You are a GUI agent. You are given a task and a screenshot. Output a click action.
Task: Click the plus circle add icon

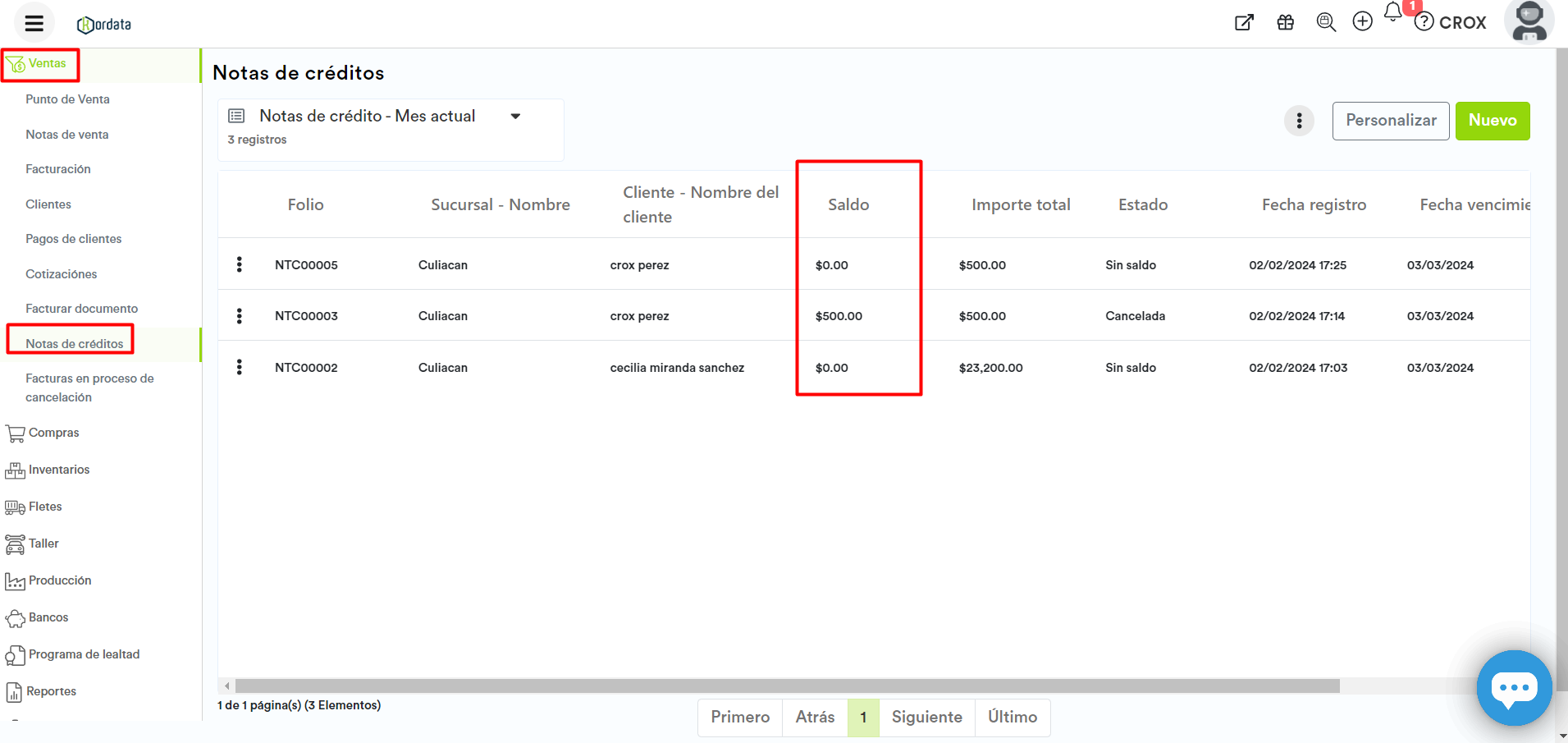[1362, 22]
